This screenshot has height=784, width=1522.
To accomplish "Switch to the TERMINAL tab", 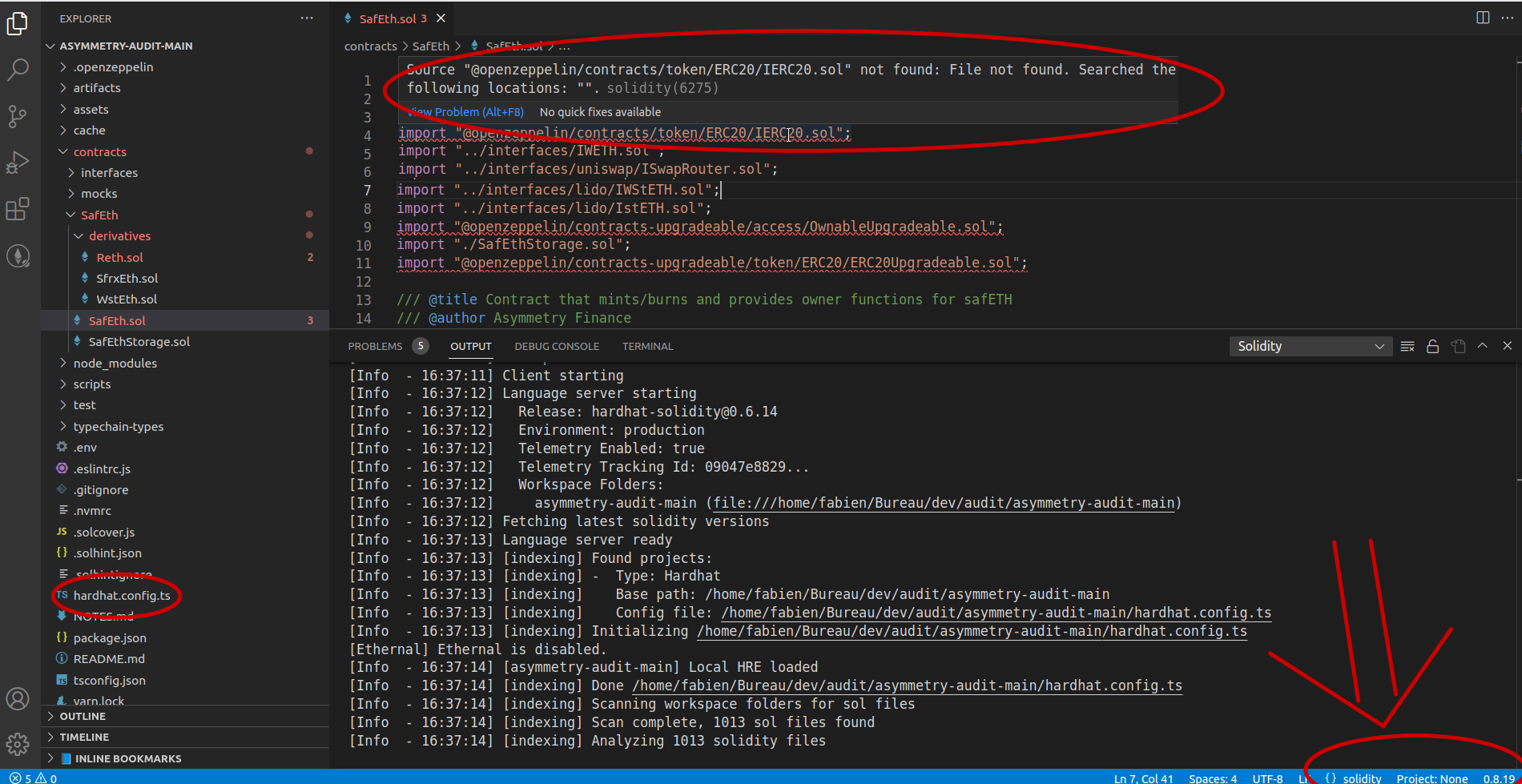I will [x=646, y=346].
